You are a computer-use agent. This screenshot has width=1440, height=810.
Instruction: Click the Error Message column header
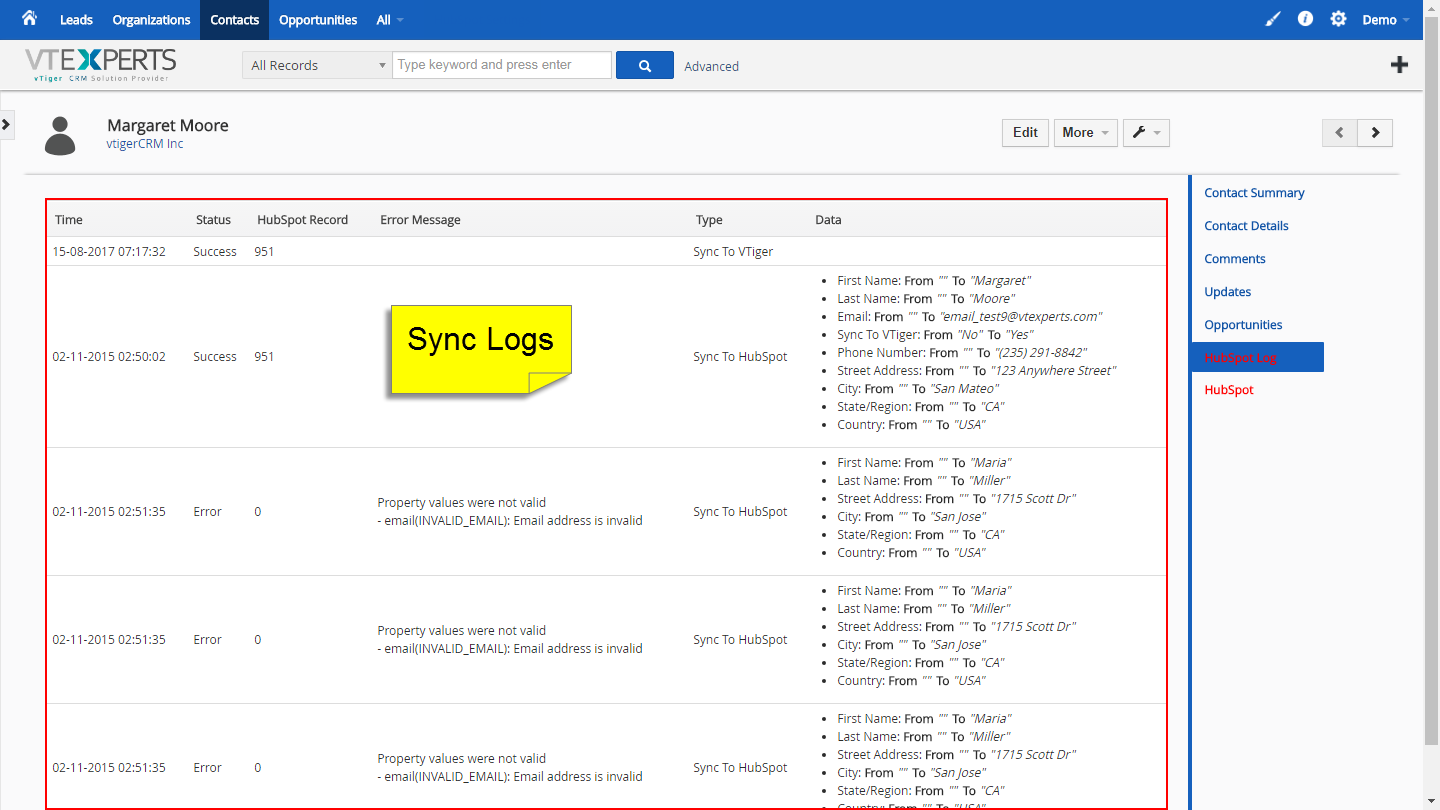(x=420, y=220)
